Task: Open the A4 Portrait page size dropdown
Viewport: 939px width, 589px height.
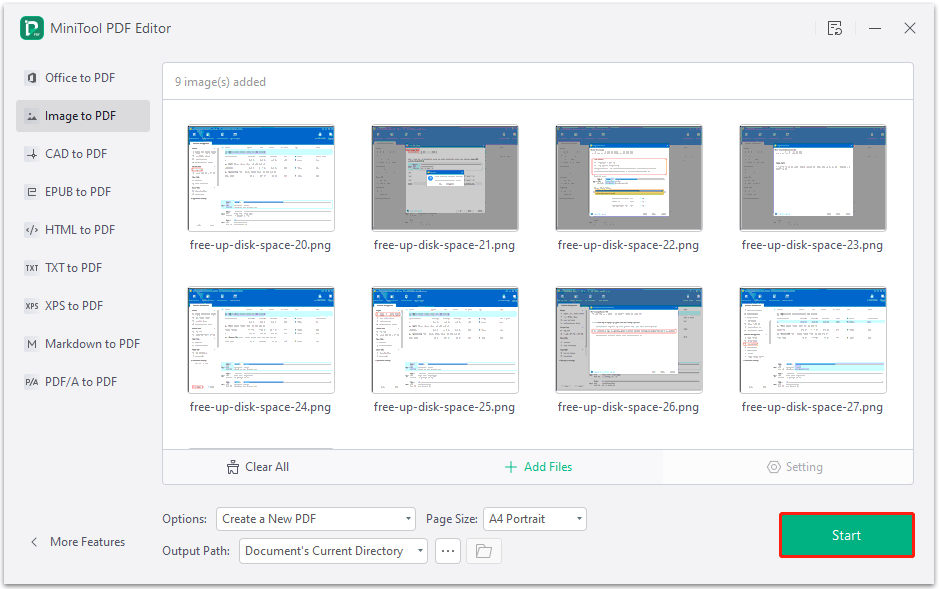Action: coord(535,519)
